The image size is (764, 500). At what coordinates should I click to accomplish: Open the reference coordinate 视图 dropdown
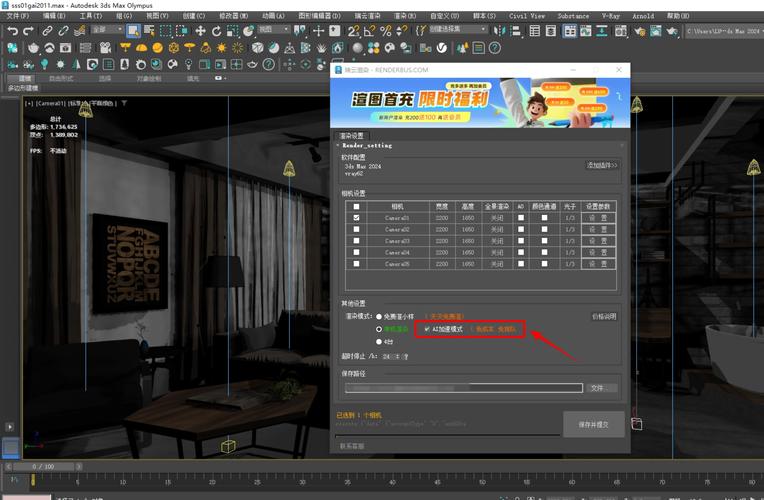point(273,30)
